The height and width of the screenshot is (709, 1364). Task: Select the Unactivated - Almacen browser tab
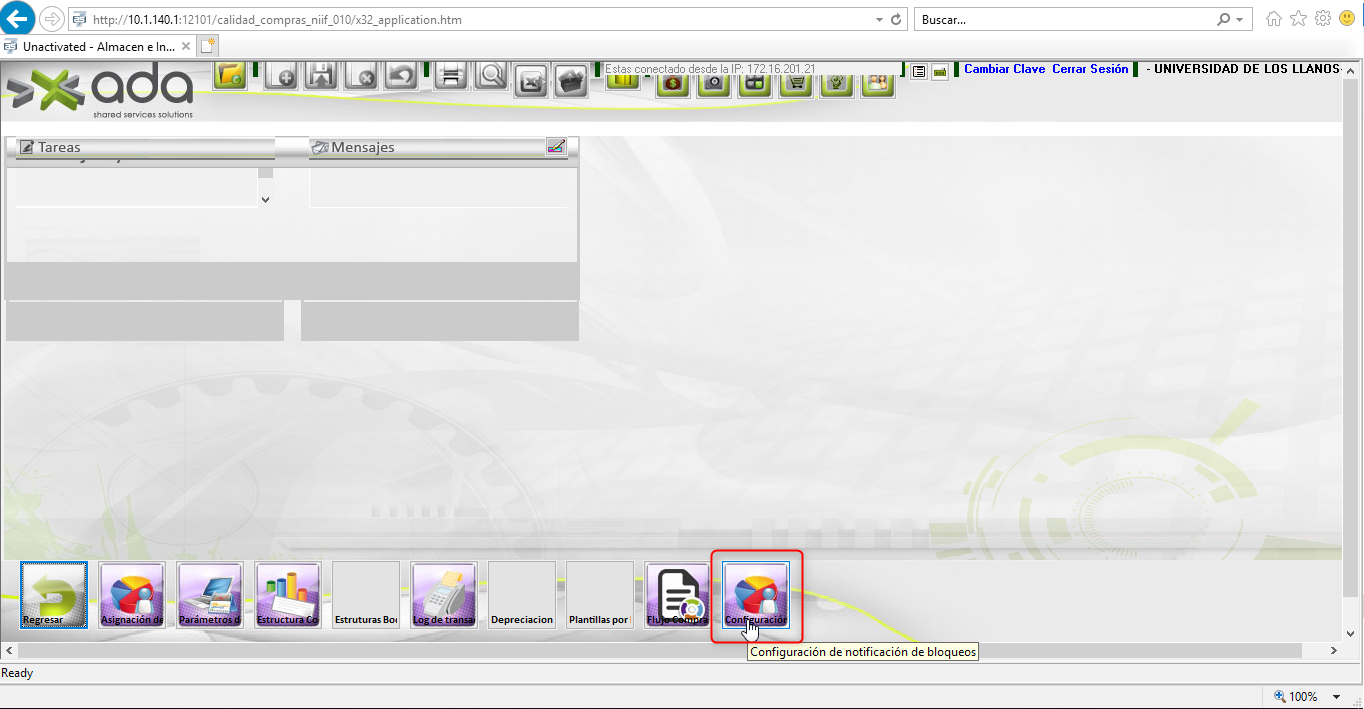pyautogui.click(x=98, y=46)
